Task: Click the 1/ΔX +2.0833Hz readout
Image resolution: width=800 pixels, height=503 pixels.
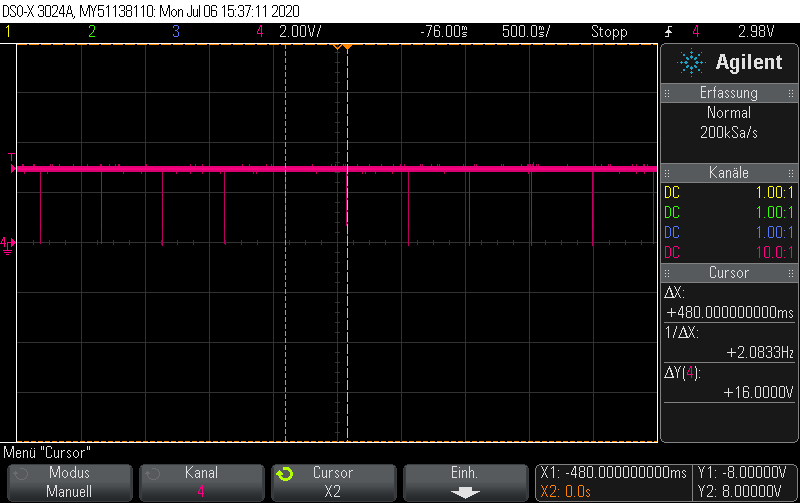Action: (729, 343)
